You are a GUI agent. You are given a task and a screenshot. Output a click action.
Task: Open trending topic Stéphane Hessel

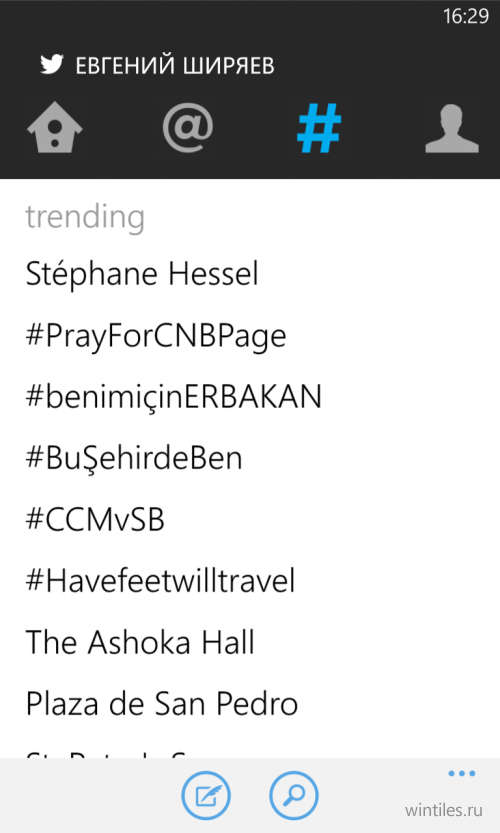142,274
